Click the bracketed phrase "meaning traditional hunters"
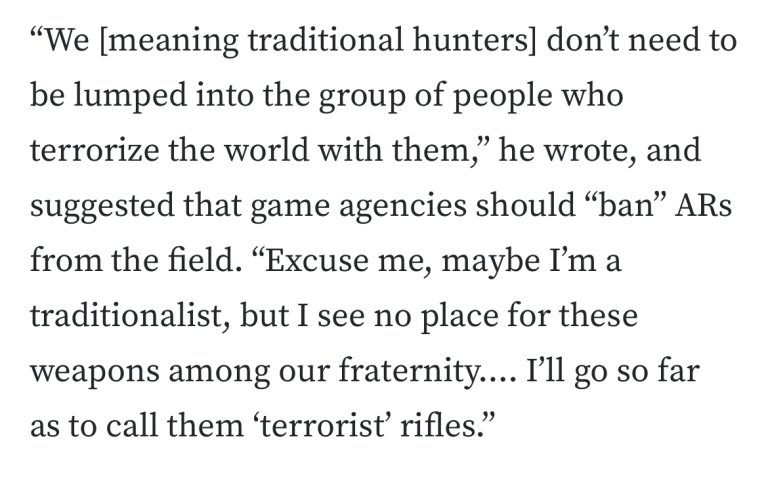The width and height of the screenshot is (768, 500). pos(318,40)
